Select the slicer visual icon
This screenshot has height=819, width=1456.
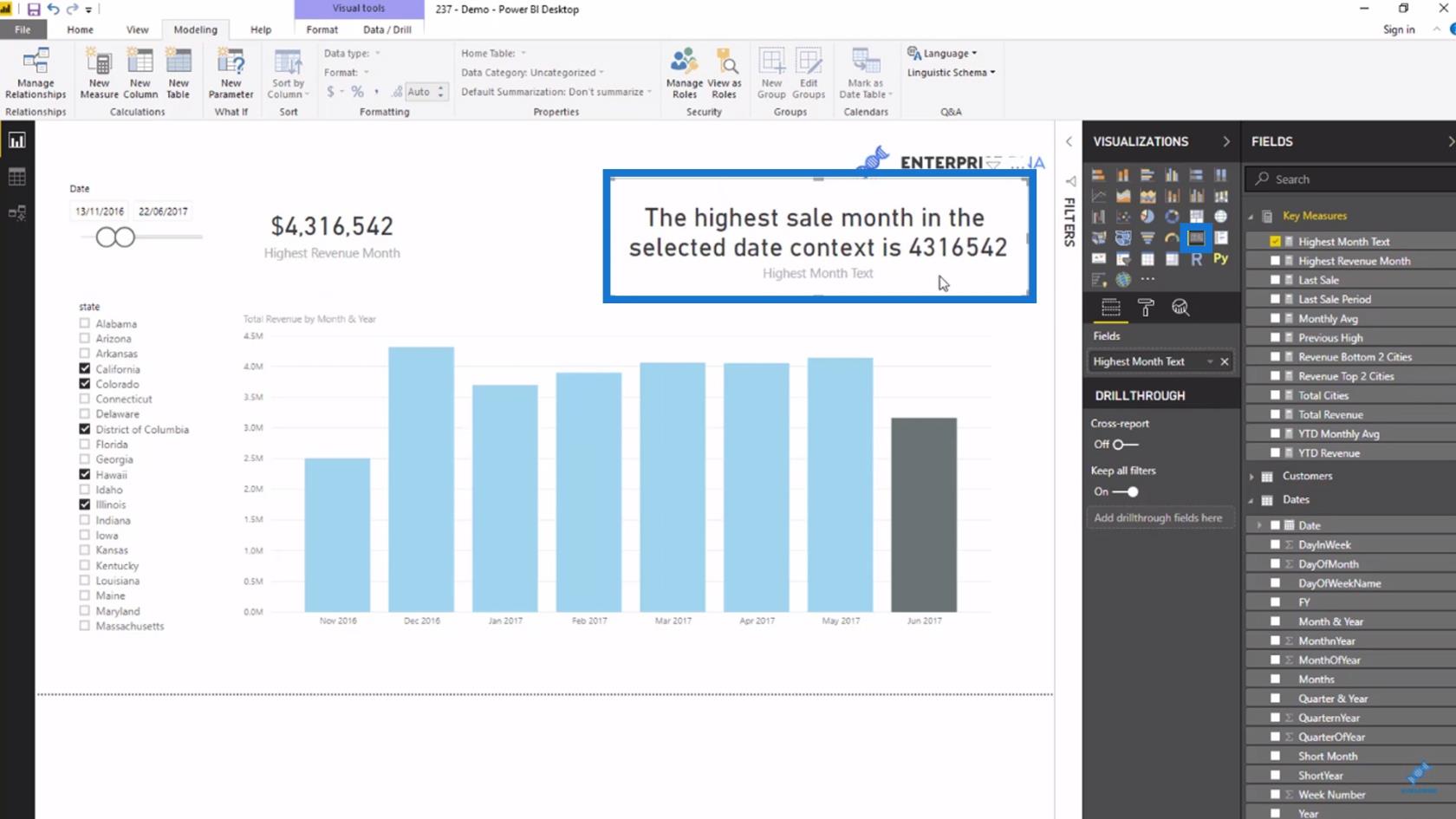pyautogui.click(x=1123, y=258)
